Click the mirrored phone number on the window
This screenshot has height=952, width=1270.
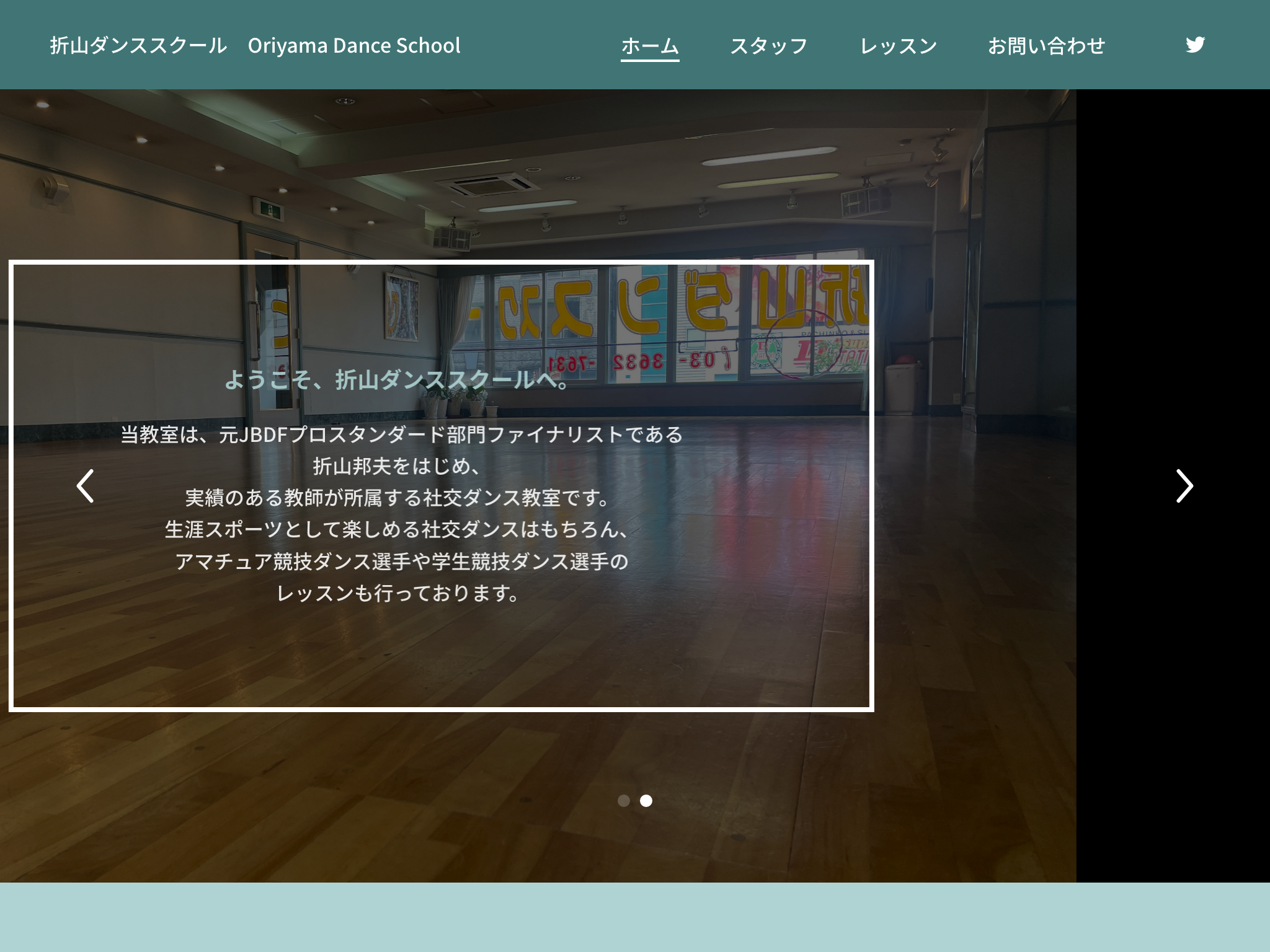point(639,361)
